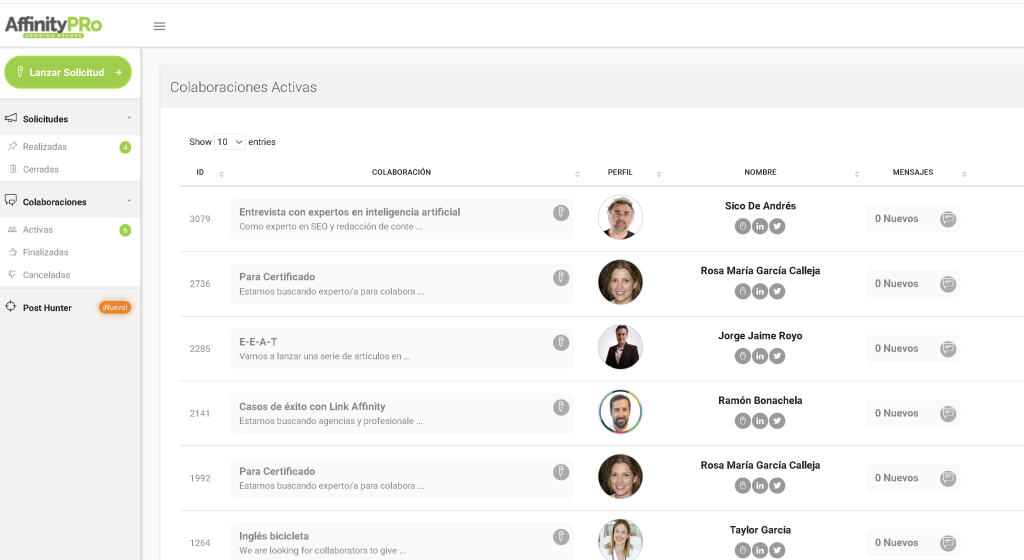Click clip icon on E-E-A-T collaboration

click(x=561, y=343)
